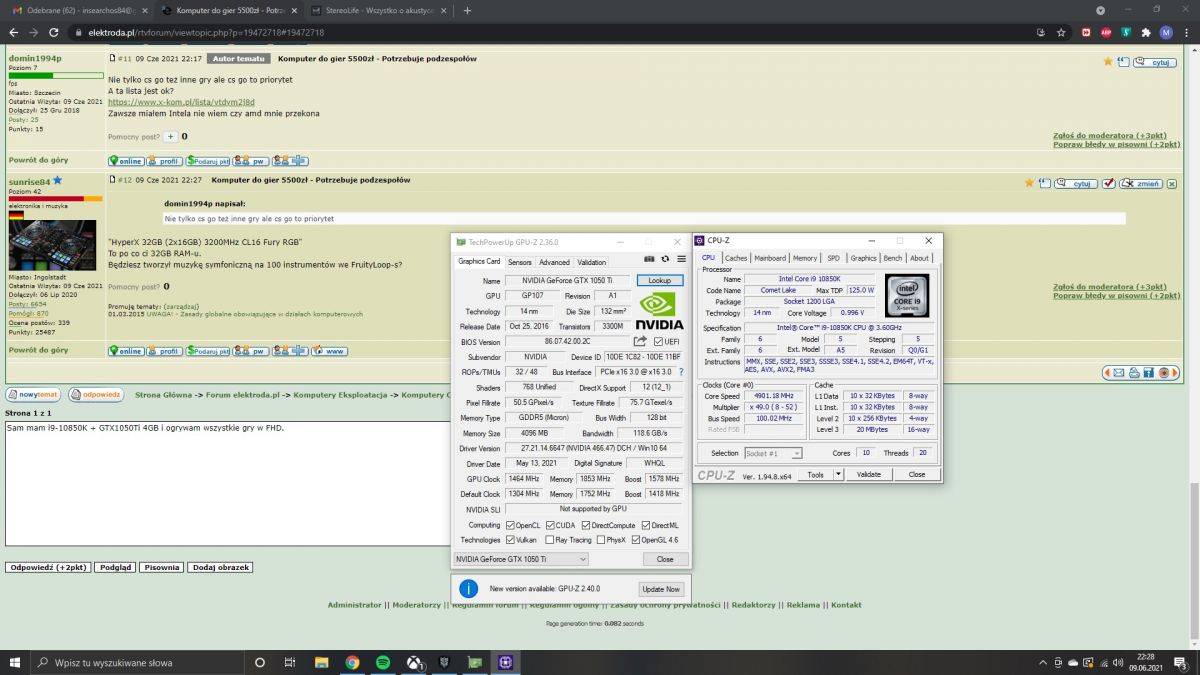Click the nowy temat button

point(34,394)
